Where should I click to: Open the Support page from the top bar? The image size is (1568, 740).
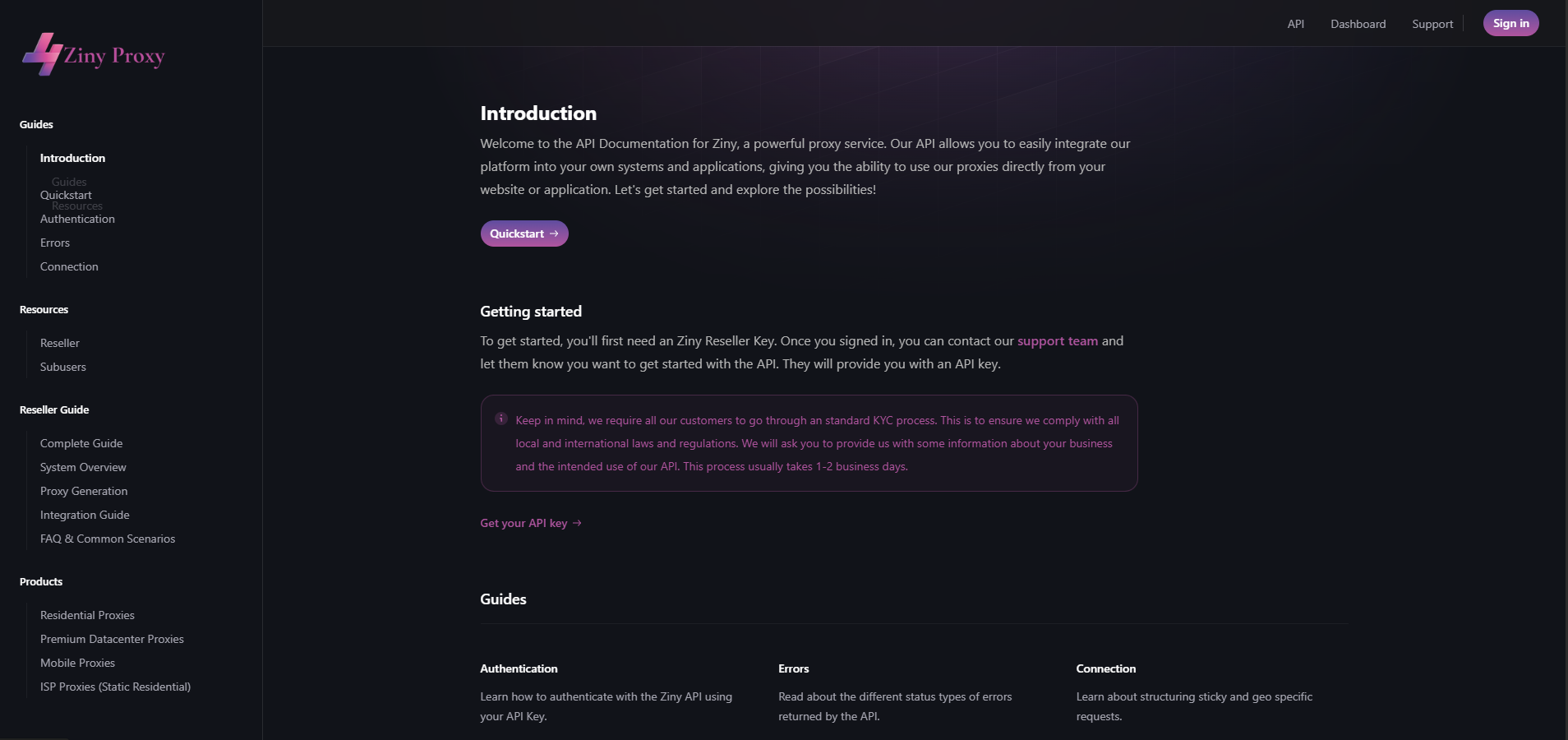click(1432, 24)
